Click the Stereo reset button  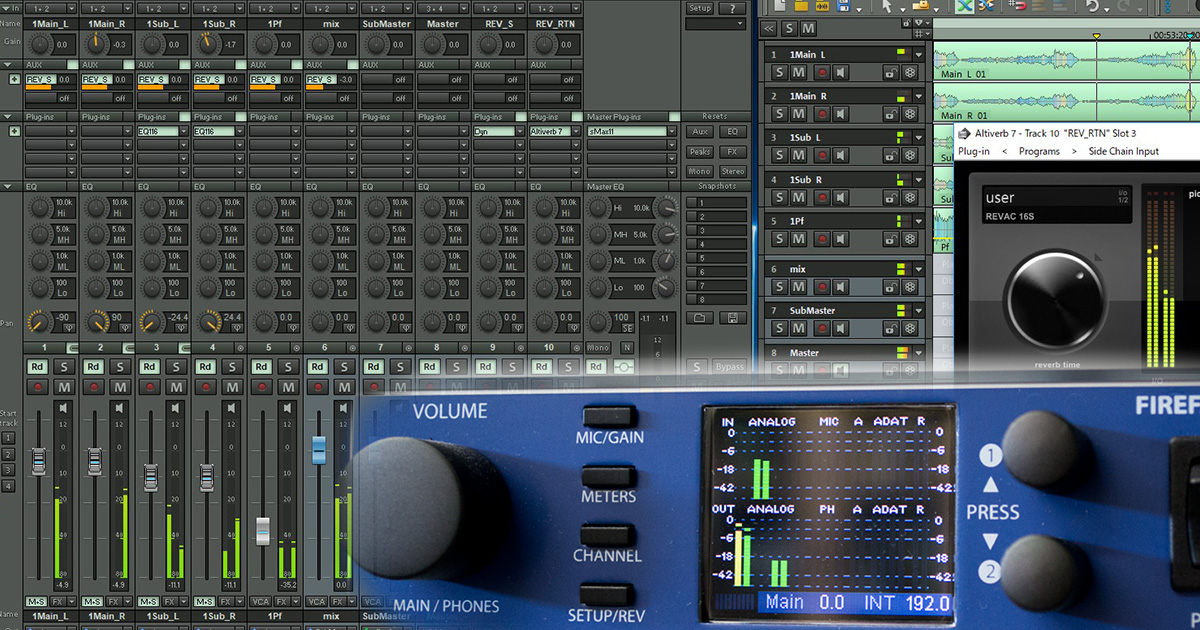coord(732,171)
